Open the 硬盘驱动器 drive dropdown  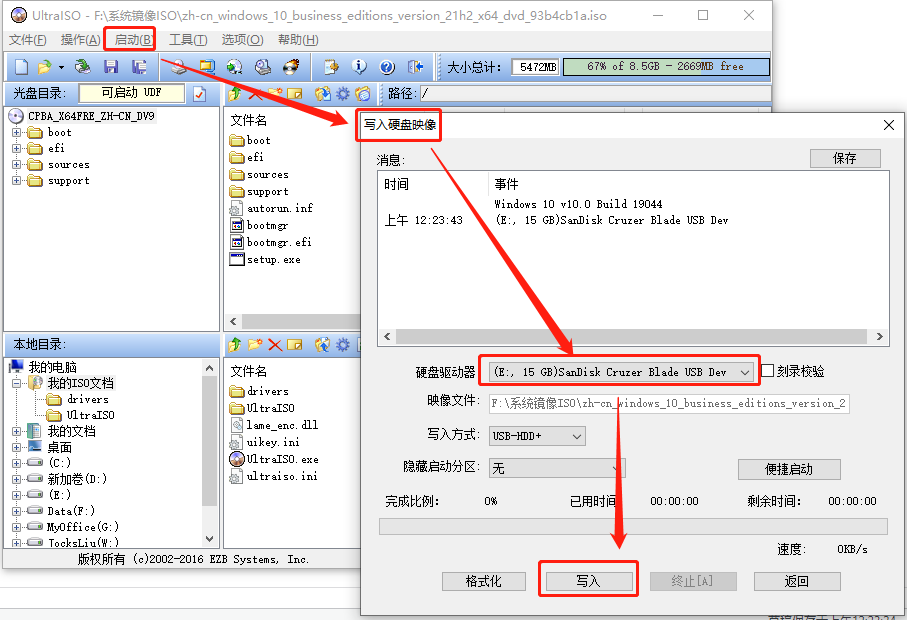[x=745, y=372]
